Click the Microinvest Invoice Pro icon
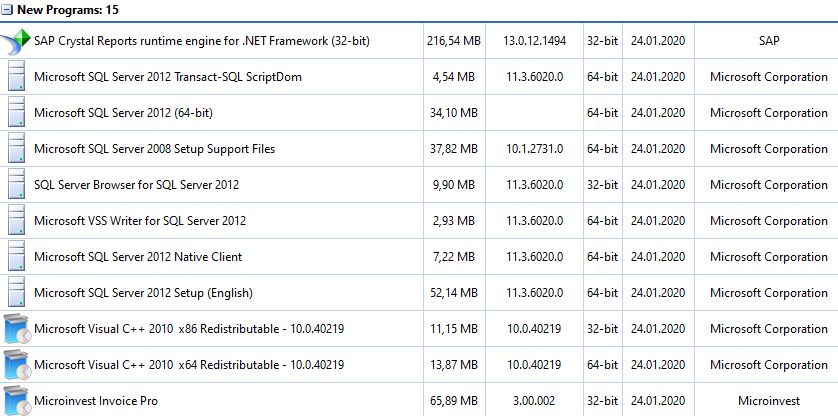838x416 pixels. (17, 400)
